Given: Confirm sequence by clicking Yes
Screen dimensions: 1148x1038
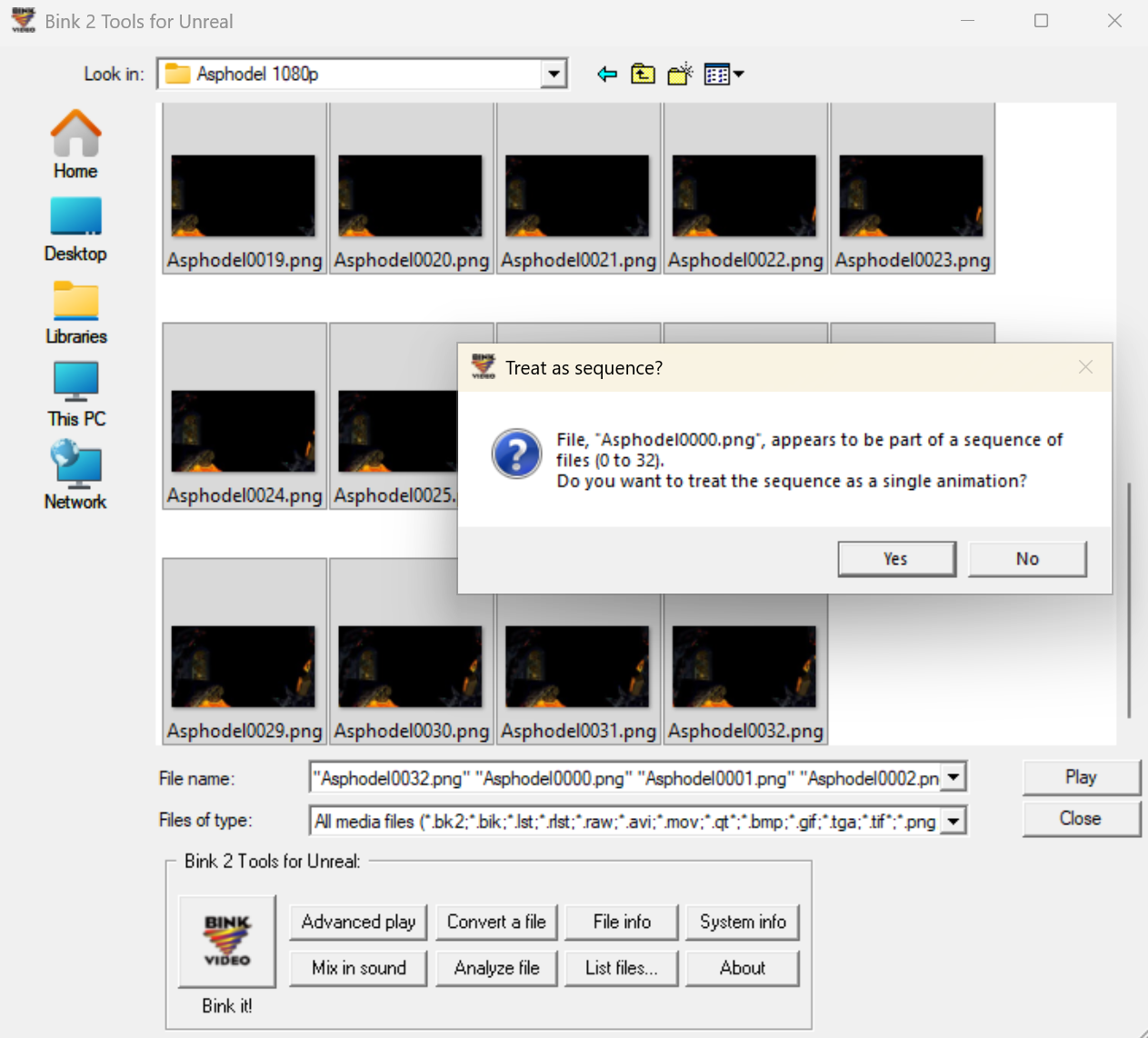Looking at the screenshot, I should click(896, 558).
